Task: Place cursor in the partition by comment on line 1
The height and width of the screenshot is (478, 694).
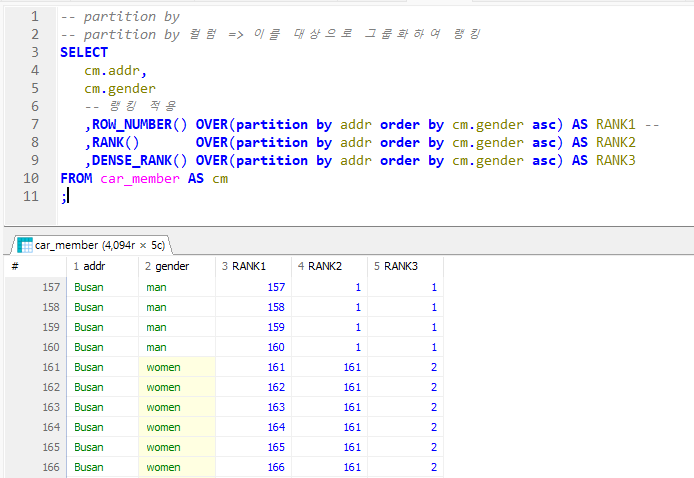Action: point(120,16)
